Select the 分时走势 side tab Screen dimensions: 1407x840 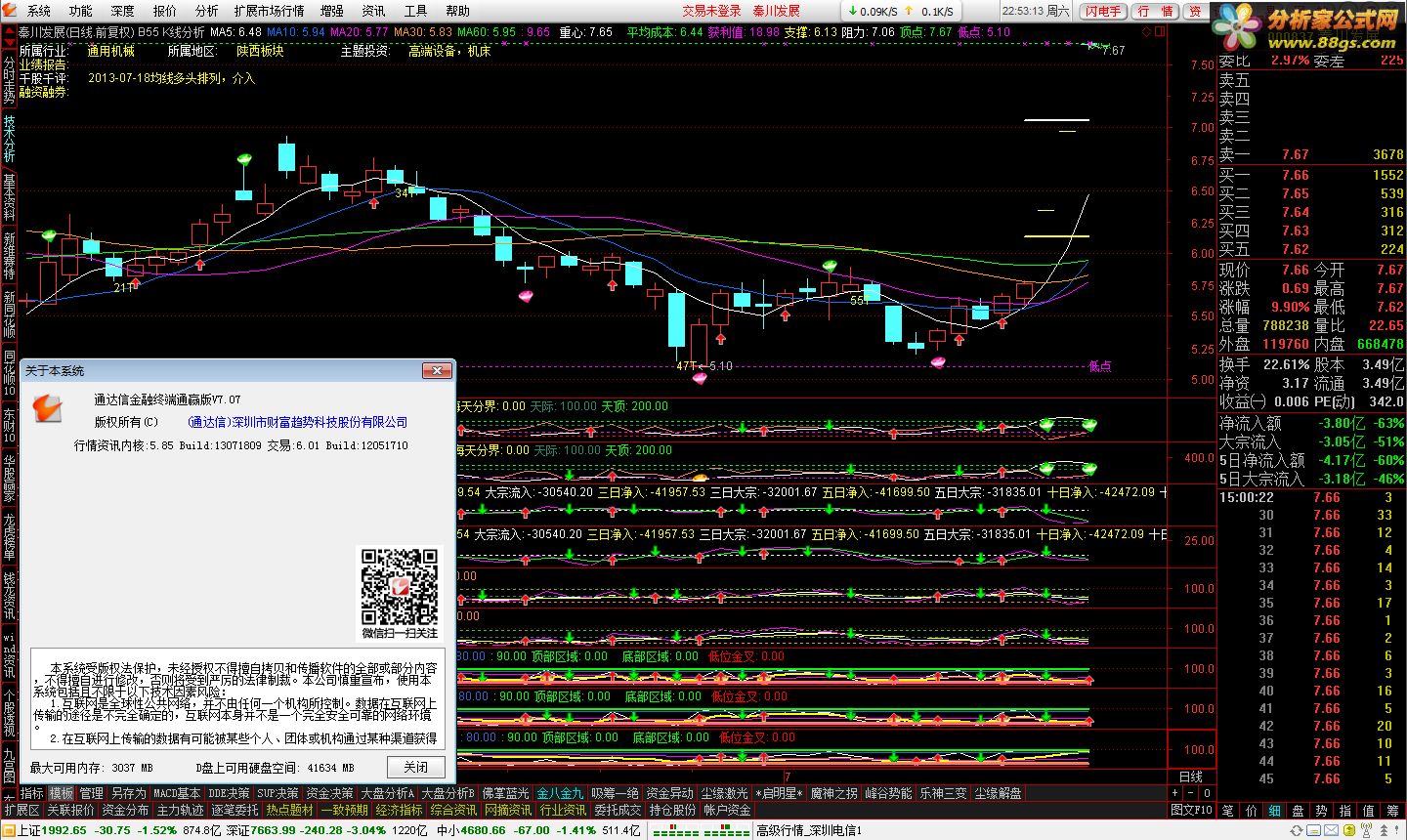tap(9, 80)
